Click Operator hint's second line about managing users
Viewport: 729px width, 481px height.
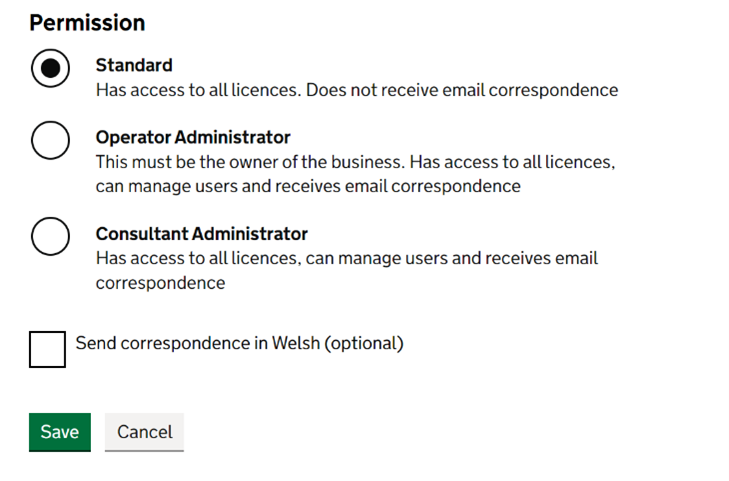point(308,186)
